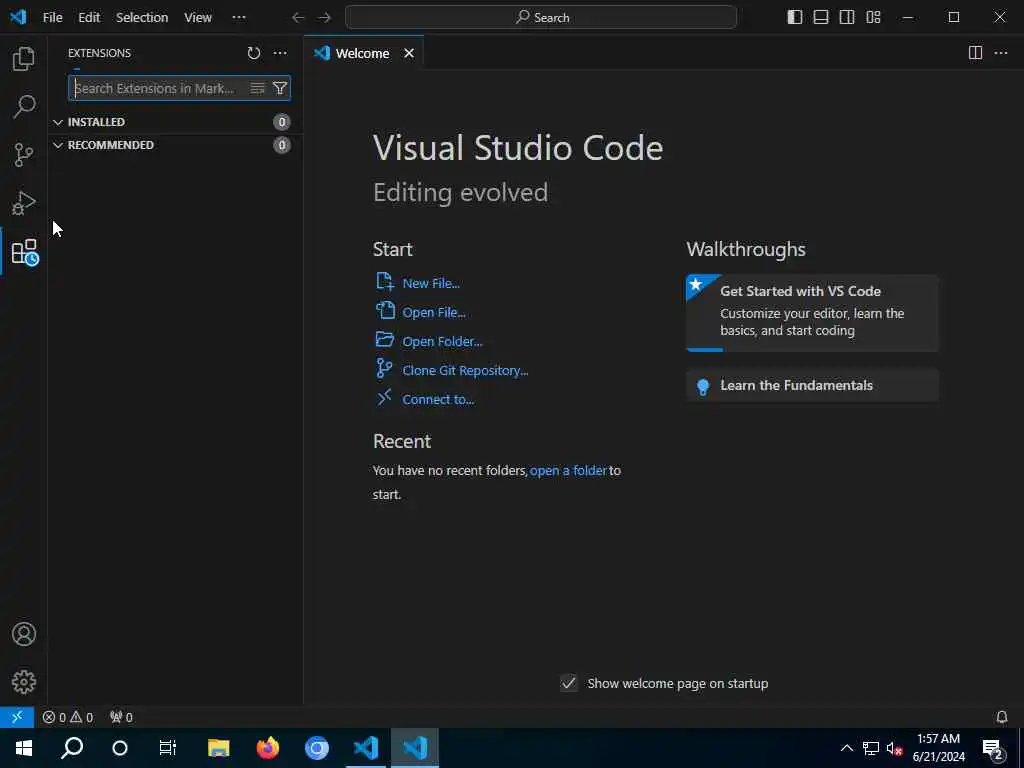This screenshot has width=1024, height=768.
Task: Open the Explorer view in the activity bar
Action: pos(24,59)
